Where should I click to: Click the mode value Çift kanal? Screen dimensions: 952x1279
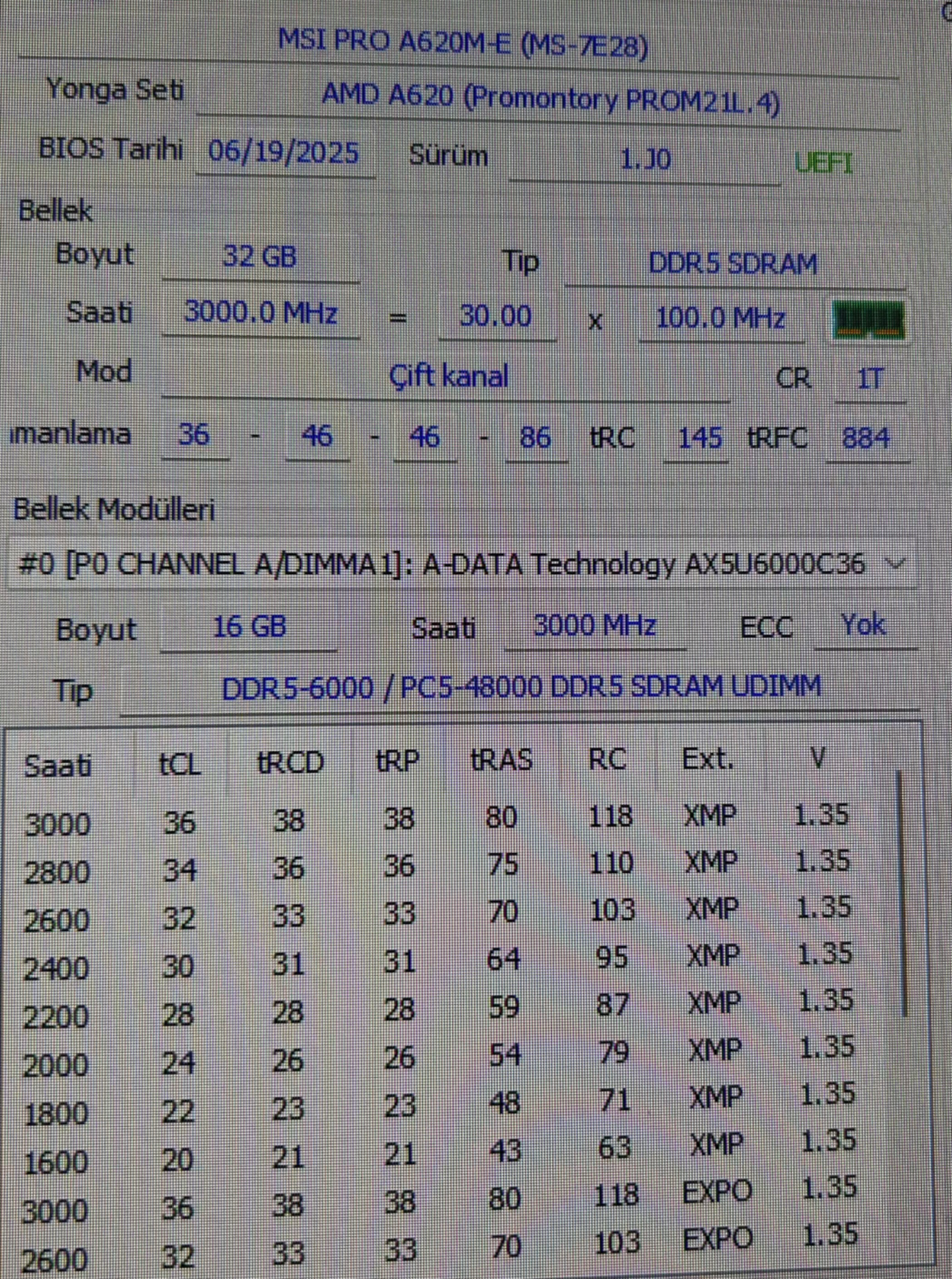point(449,376)
